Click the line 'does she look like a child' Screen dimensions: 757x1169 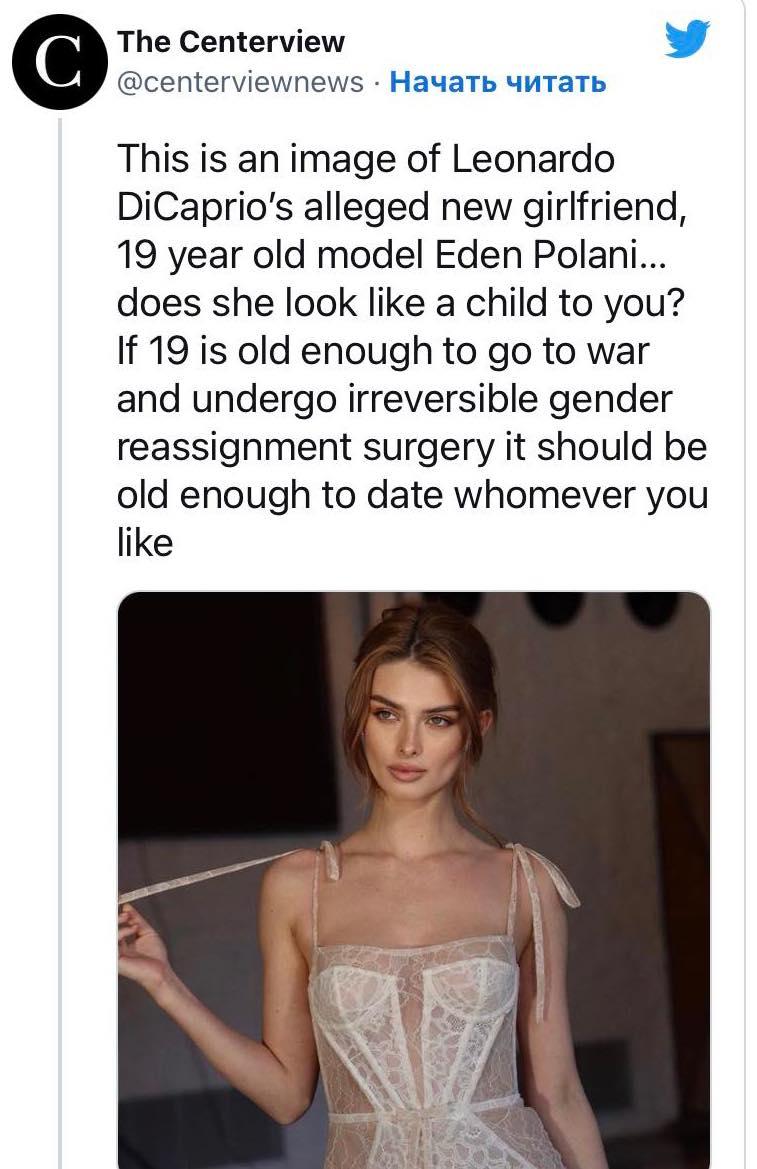(401, 303)
